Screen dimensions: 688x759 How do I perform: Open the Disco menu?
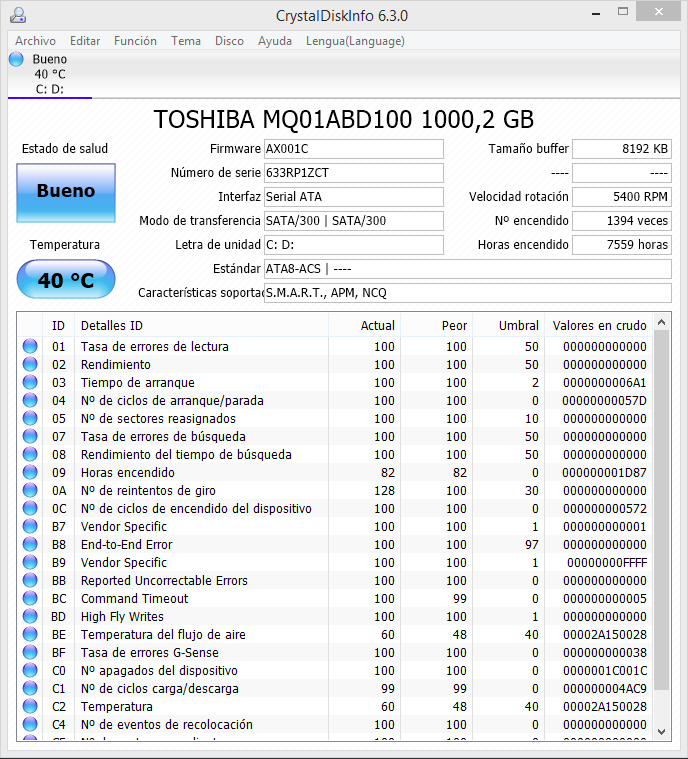click(229, 41)
